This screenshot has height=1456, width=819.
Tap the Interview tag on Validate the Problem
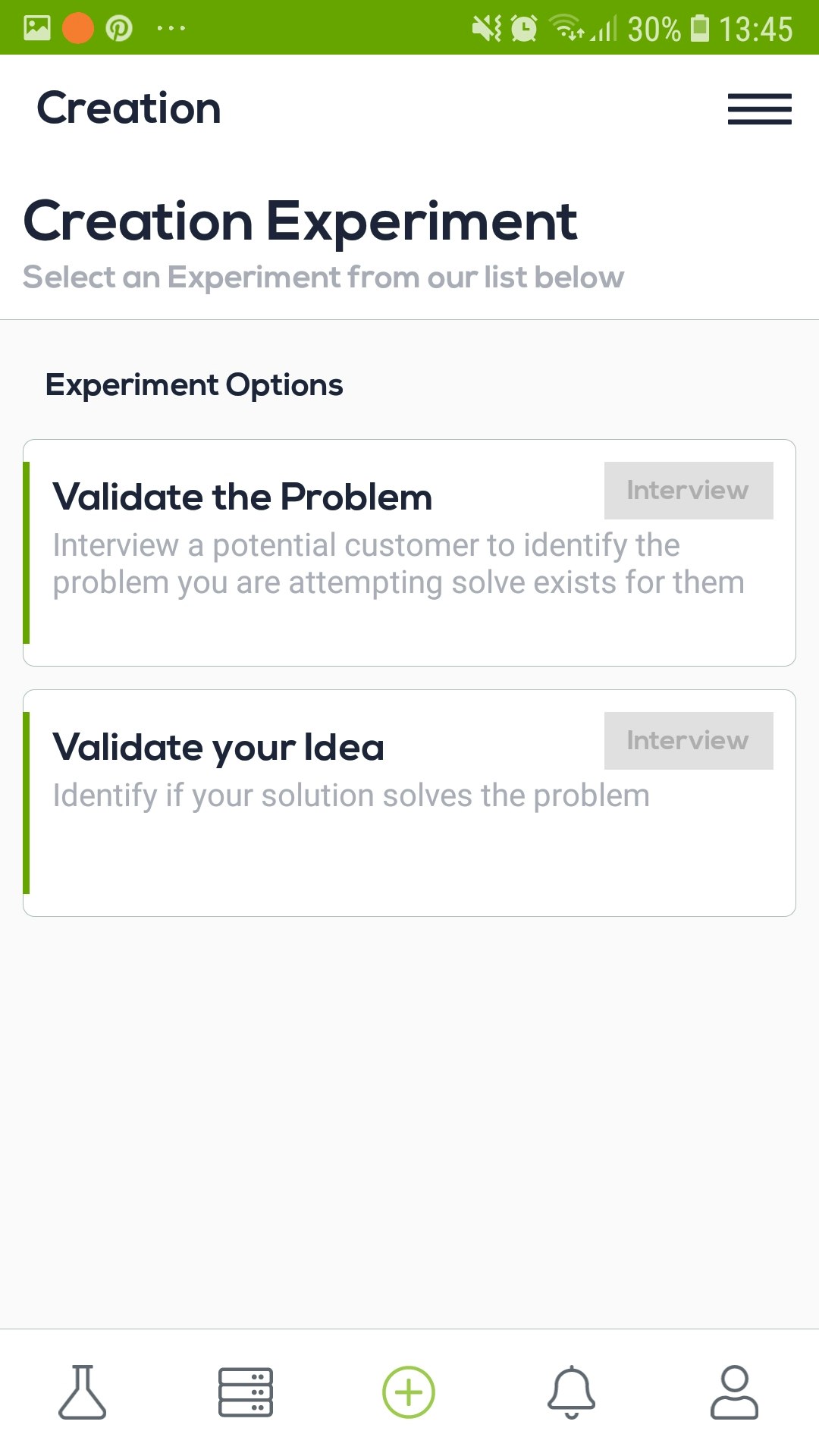pos(687,490)
